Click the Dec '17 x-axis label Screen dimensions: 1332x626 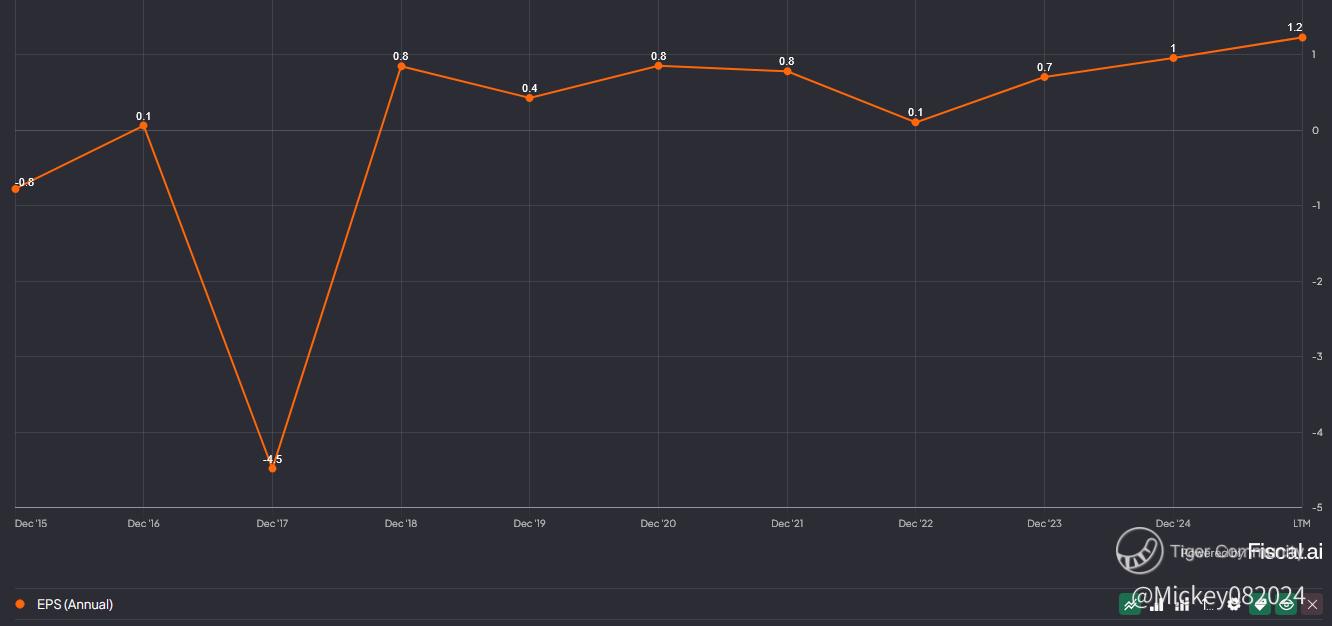(x=272, y=523)
